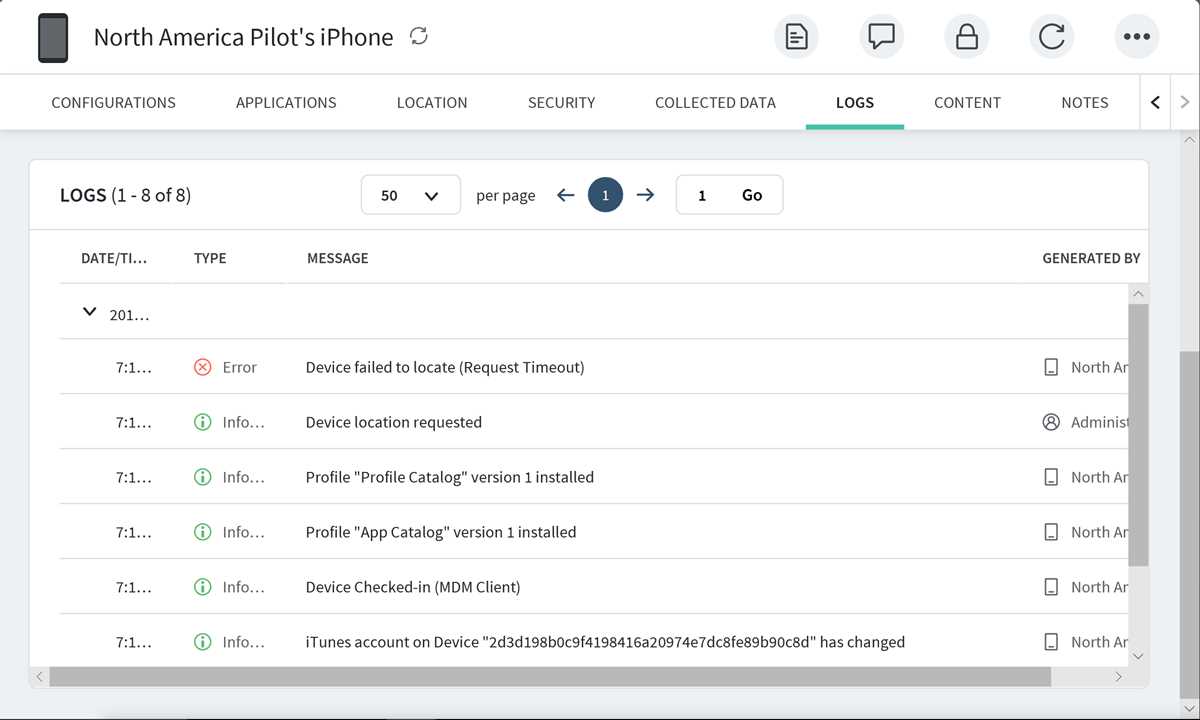The width and height of the screenshot is (1200, 720).
Task: Go to previous page arrow
Action: click(566, 195)
